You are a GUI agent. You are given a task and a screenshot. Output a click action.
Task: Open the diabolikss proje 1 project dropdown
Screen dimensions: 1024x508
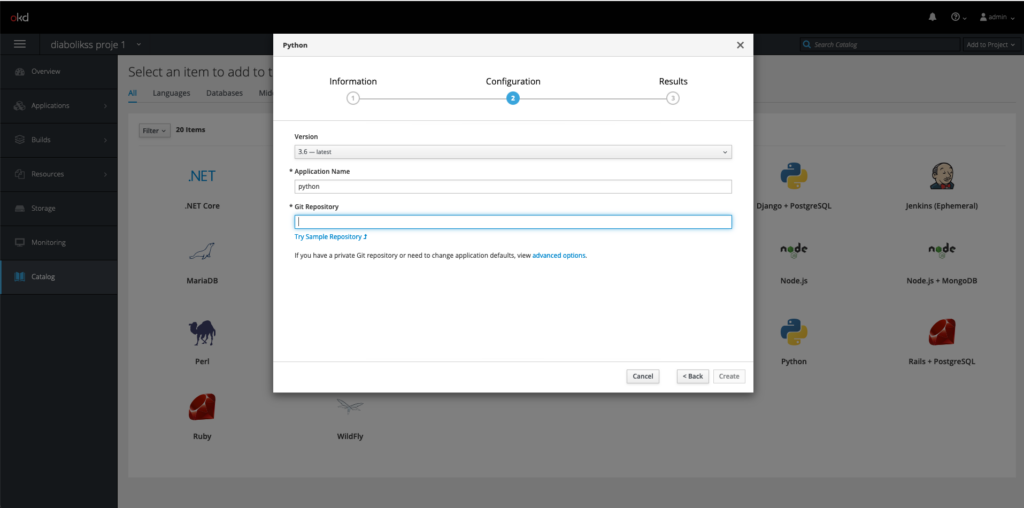tap(96, 44)
